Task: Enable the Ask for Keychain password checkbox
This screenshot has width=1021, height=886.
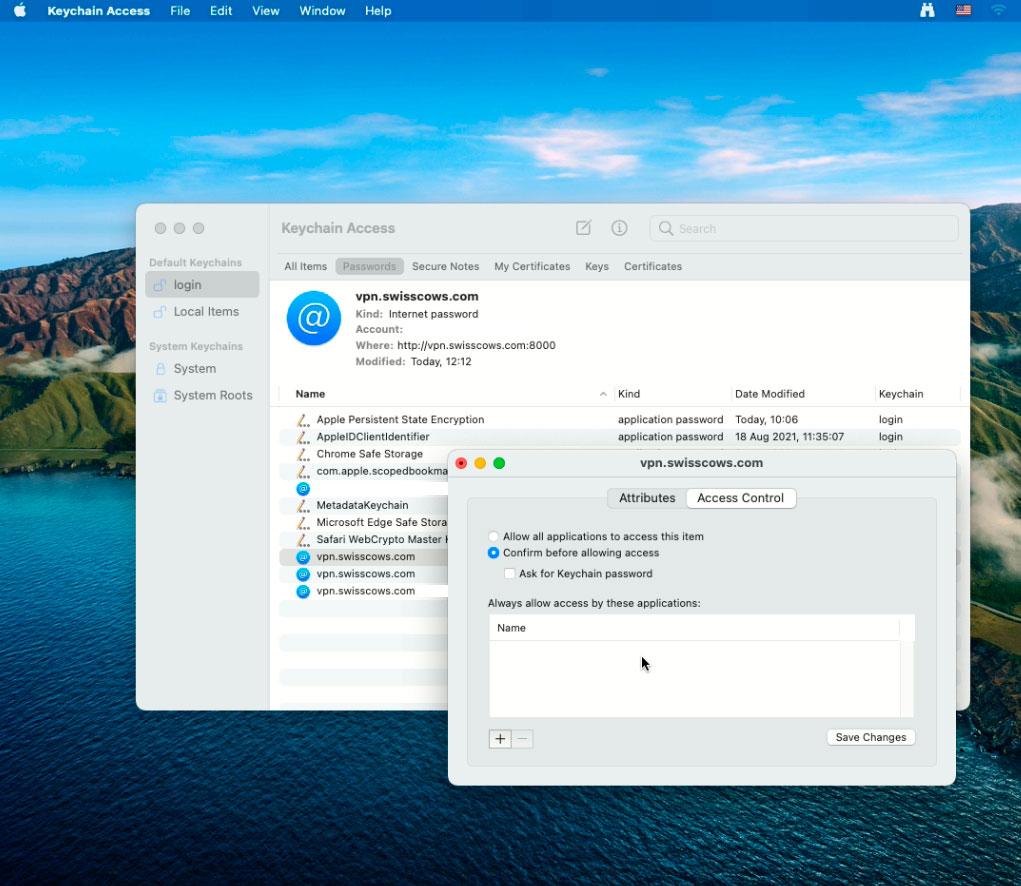Action: [509, 574]
